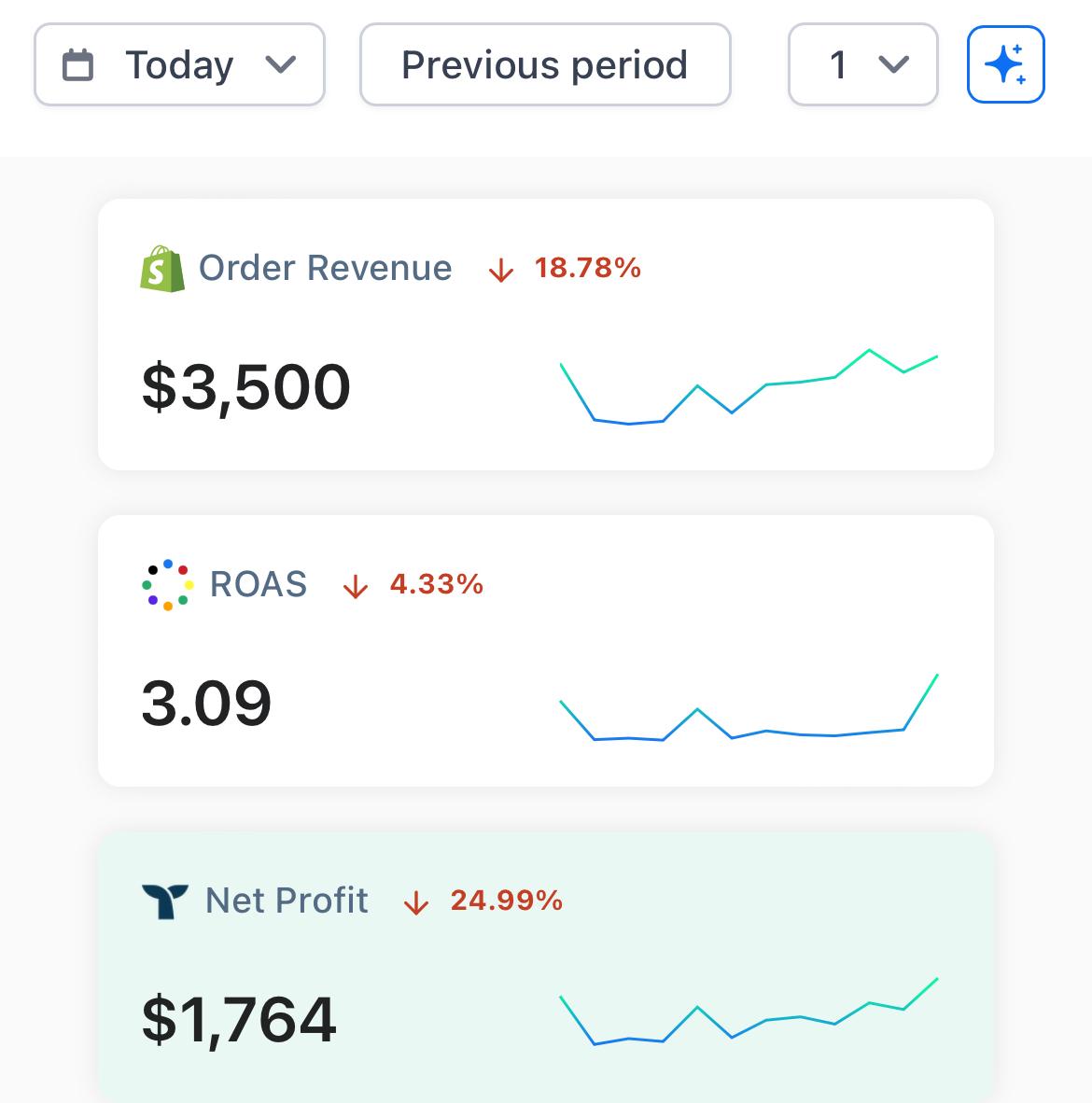Click the Net Profit card title
The image size is (1092, 1103).
point(286,901)
